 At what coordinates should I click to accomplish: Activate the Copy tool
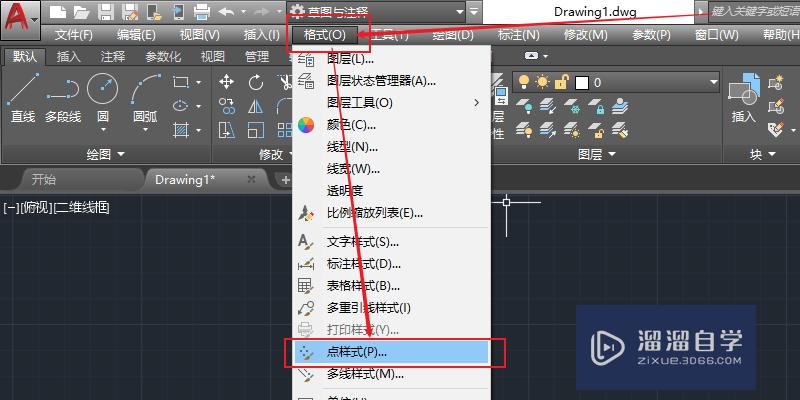point(227,106)
